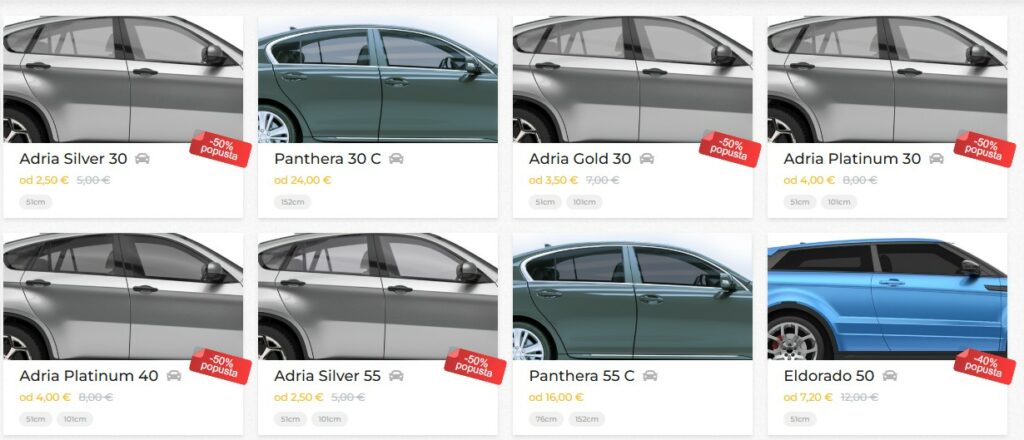The height and width of the screenshot is (440, 1024).
Task: Open the Adria Silver 30 product title
Action: 73,159
